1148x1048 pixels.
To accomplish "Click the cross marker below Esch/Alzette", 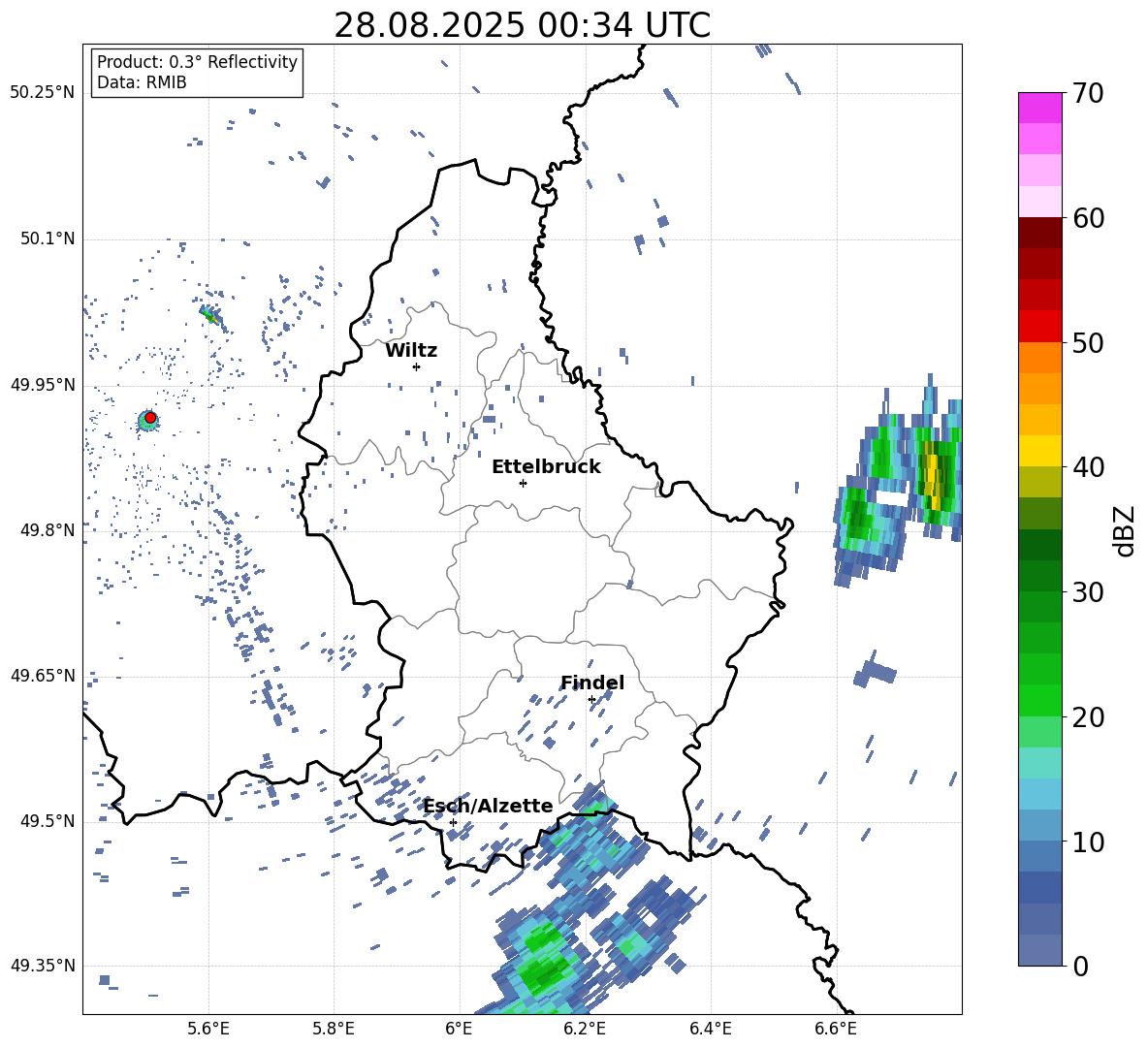I will 453,822.
